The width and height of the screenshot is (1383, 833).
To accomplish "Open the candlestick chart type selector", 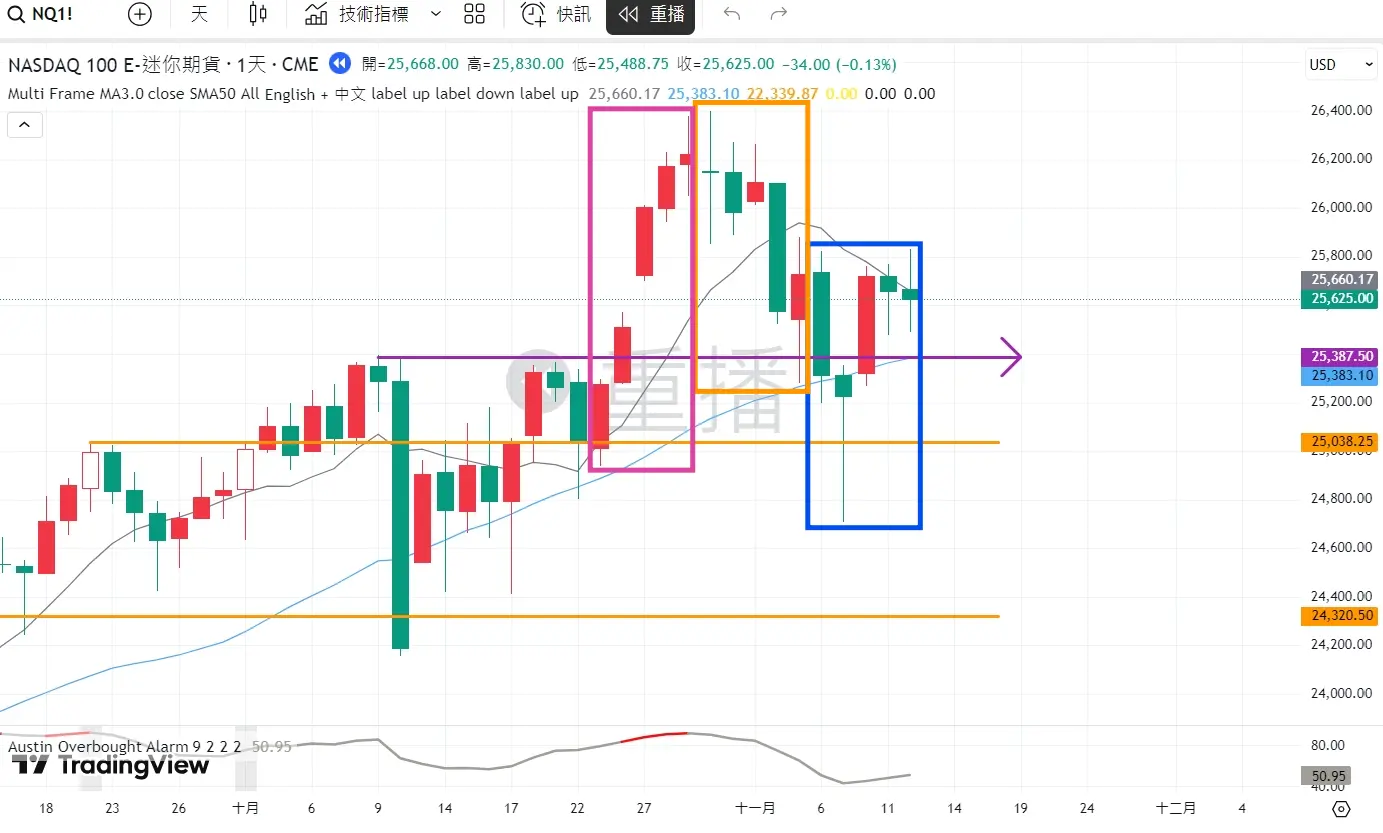I will (x=258, y=14).
